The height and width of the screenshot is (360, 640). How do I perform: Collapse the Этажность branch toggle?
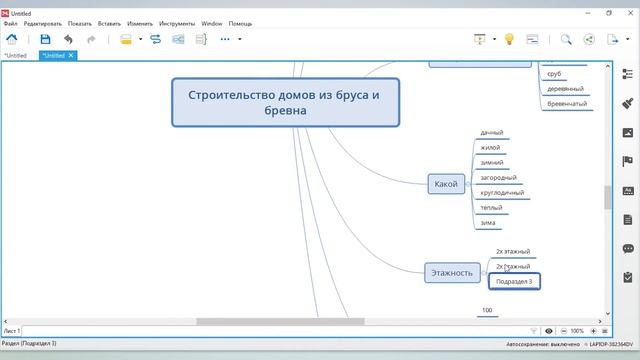tap(484, 273)
